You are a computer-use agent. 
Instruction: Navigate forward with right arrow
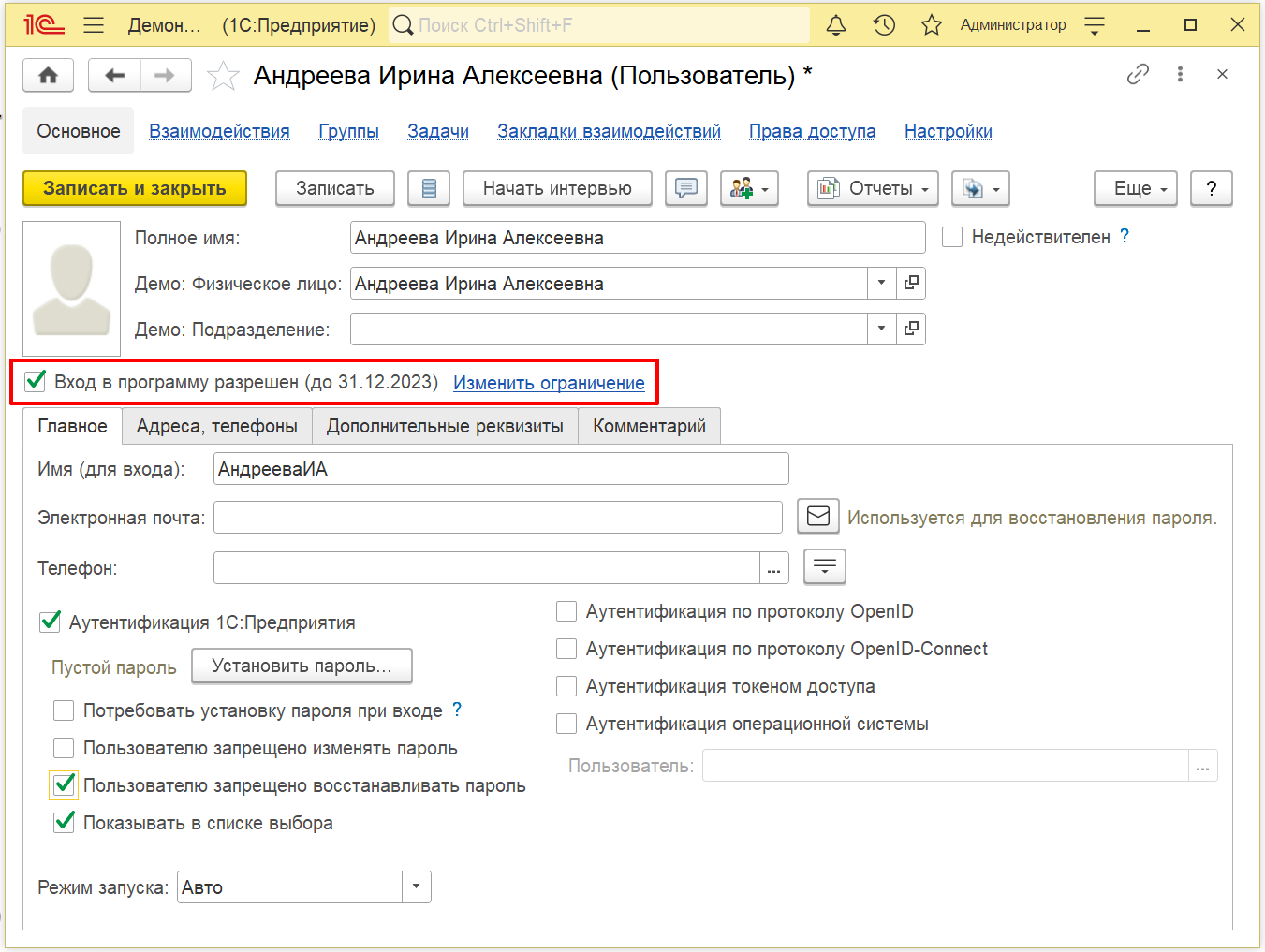tap(166, 75)
